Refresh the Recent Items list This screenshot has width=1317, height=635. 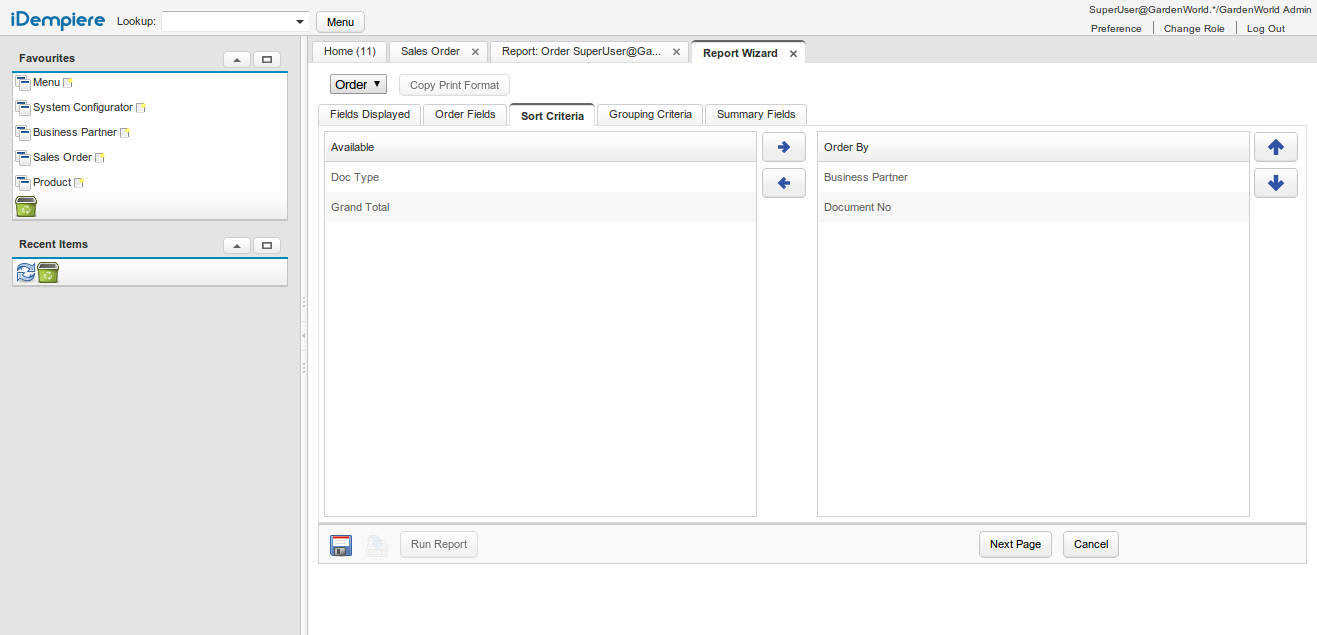(25, 272)
